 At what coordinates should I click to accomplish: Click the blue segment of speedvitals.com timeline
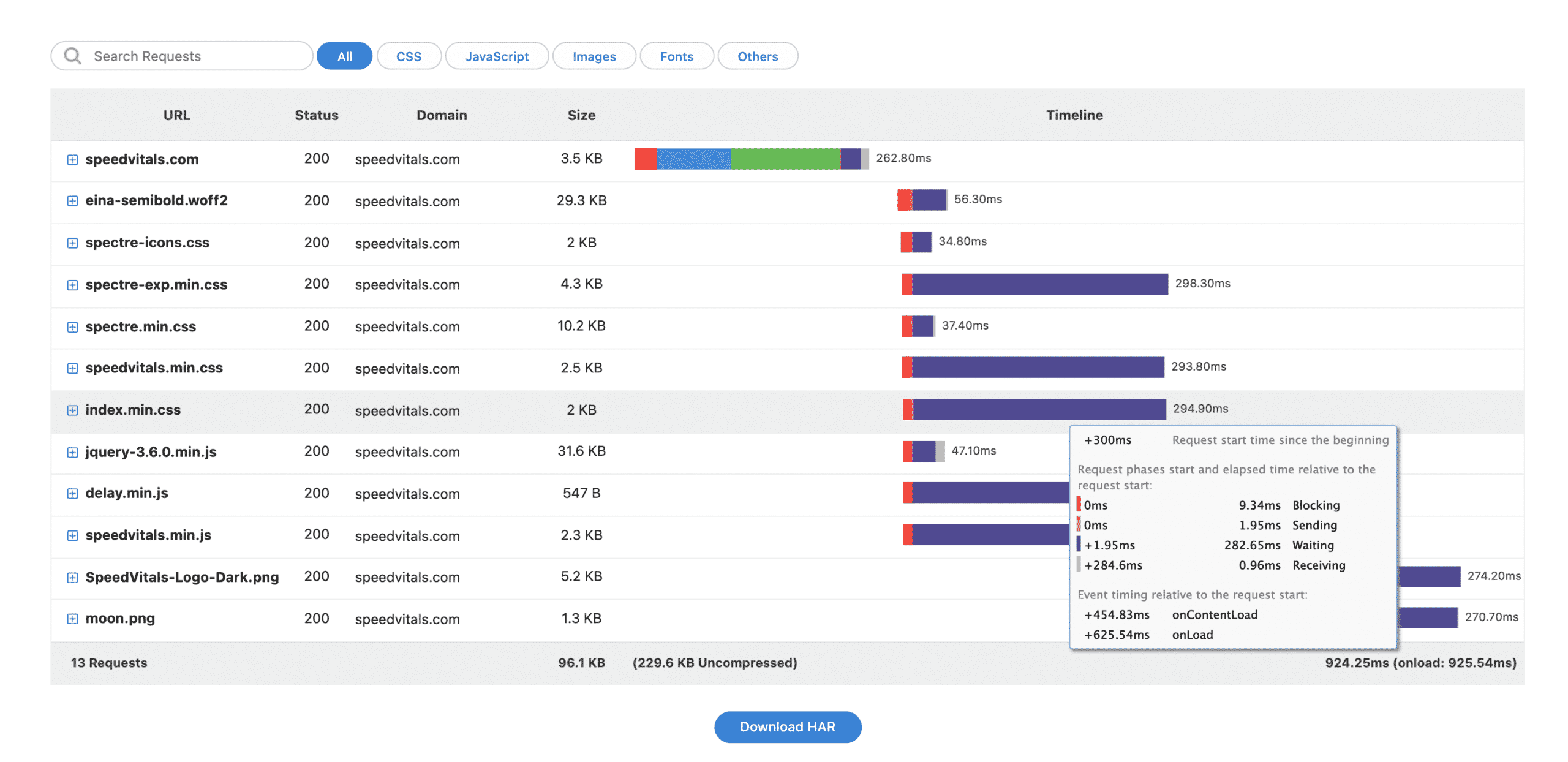coord(693,159)
